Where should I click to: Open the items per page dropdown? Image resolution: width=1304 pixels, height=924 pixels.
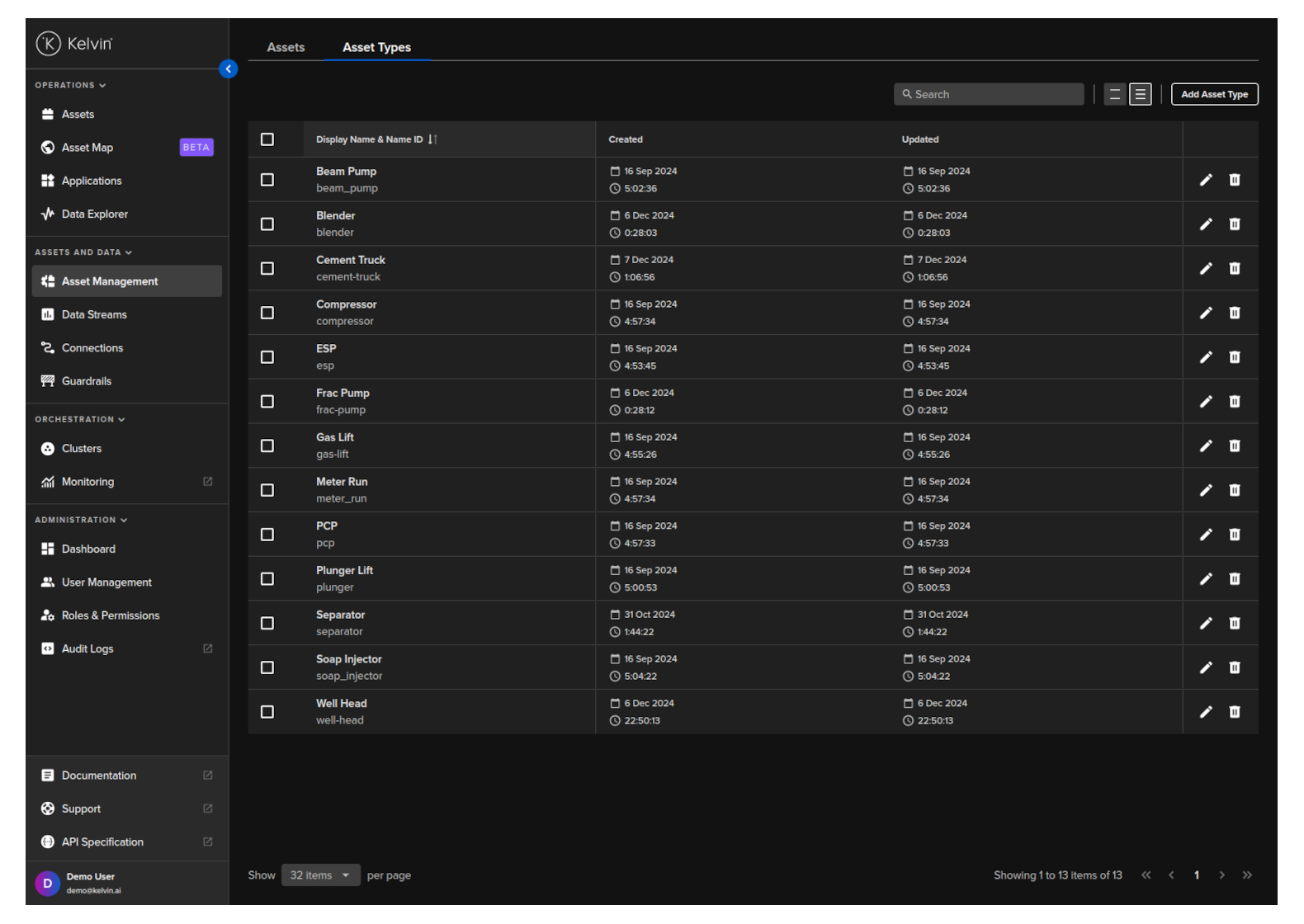[x=320, y=875]
